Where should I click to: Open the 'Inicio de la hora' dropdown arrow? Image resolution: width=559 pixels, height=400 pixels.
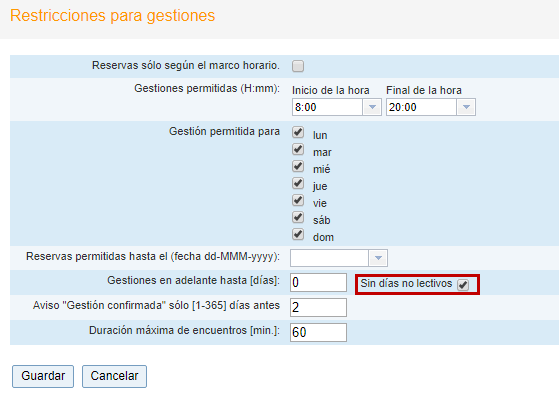click(x=372, y=107)
